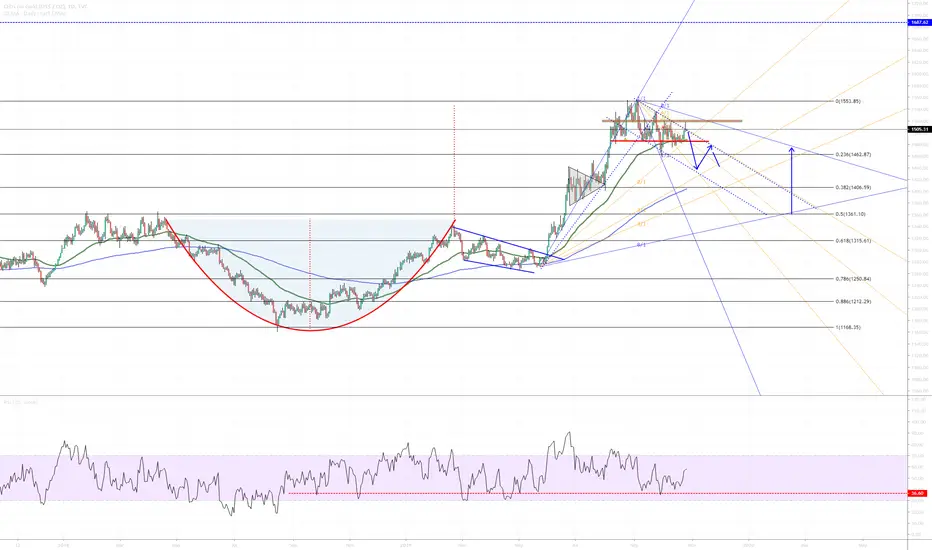Click the 2019 label on time axis
Image resolution: width=932 pixels, height=550 pixels.
click(407, 544)
